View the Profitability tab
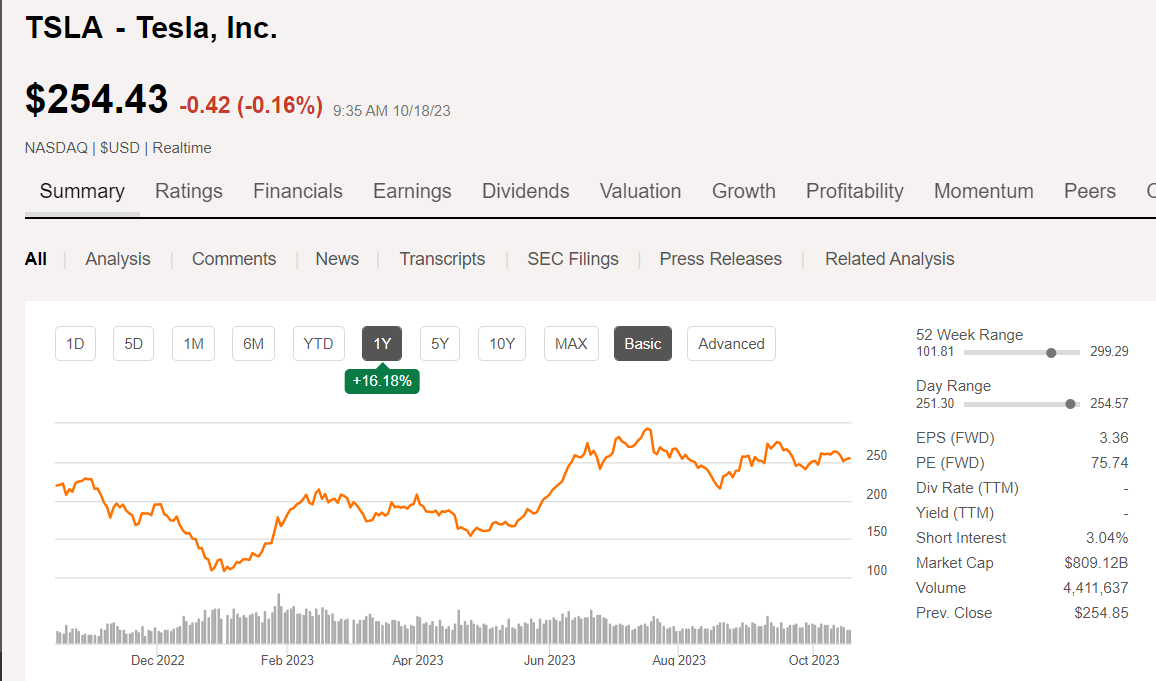The width and height of the screenshot is (1156, 681). tap(854, 191)
